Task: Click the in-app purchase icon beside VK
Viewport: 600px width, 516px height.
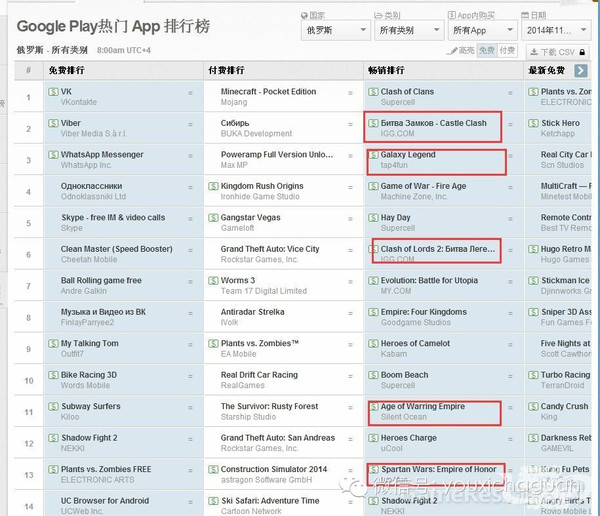Action: click(x=53, y=92)
